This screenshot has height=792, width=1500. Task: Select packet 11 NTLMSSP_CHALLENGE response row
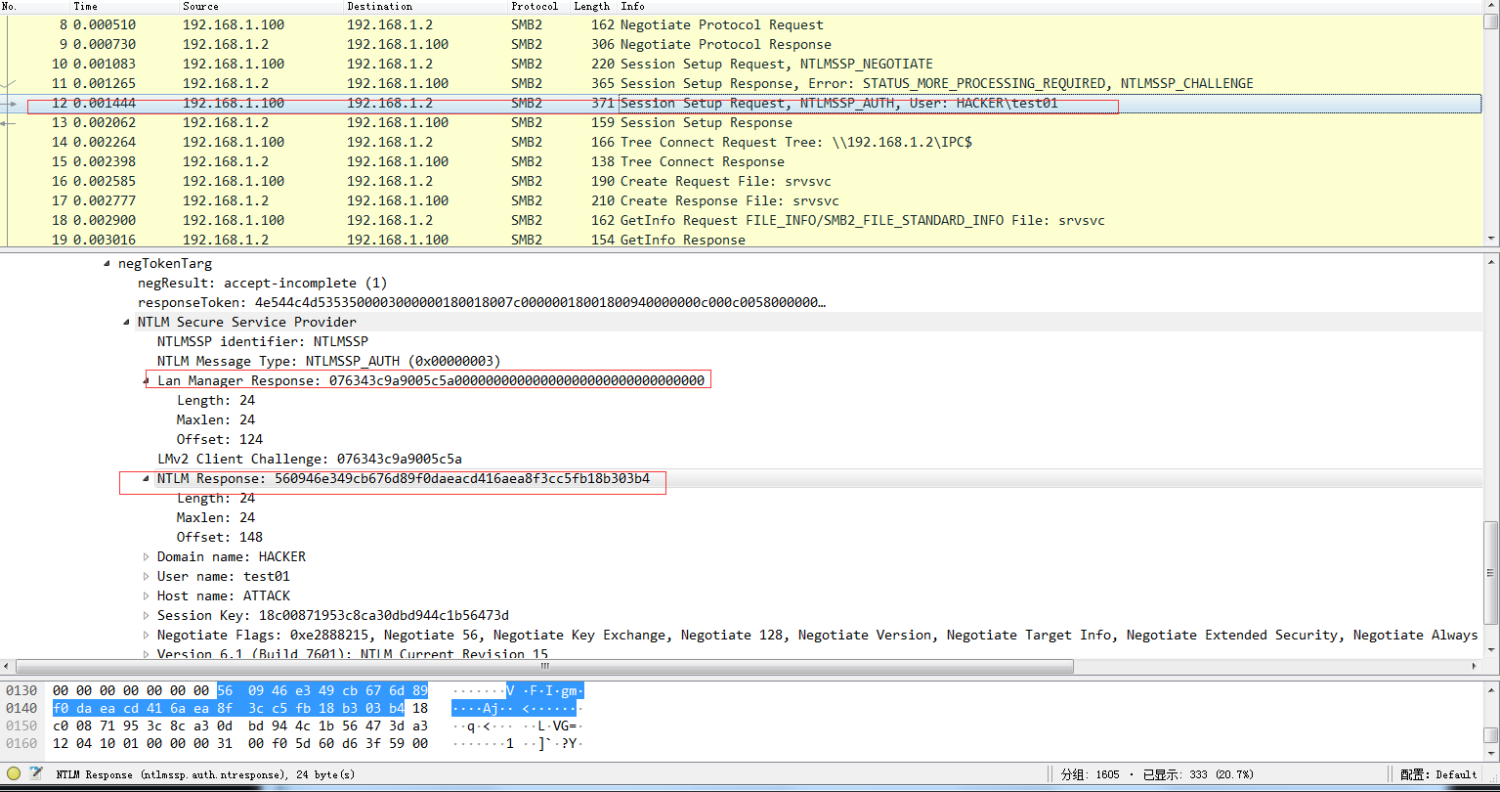700,83
